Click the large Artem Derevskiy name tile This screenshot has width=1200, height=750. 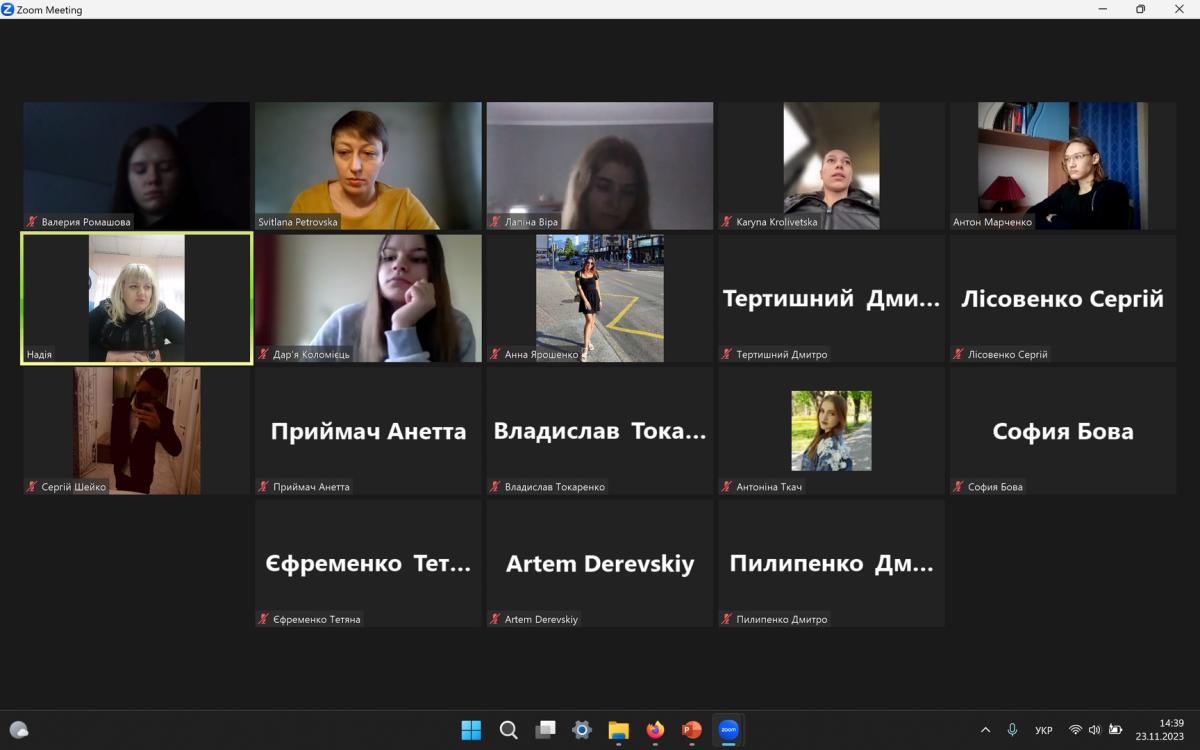click(x=600, y=563)
